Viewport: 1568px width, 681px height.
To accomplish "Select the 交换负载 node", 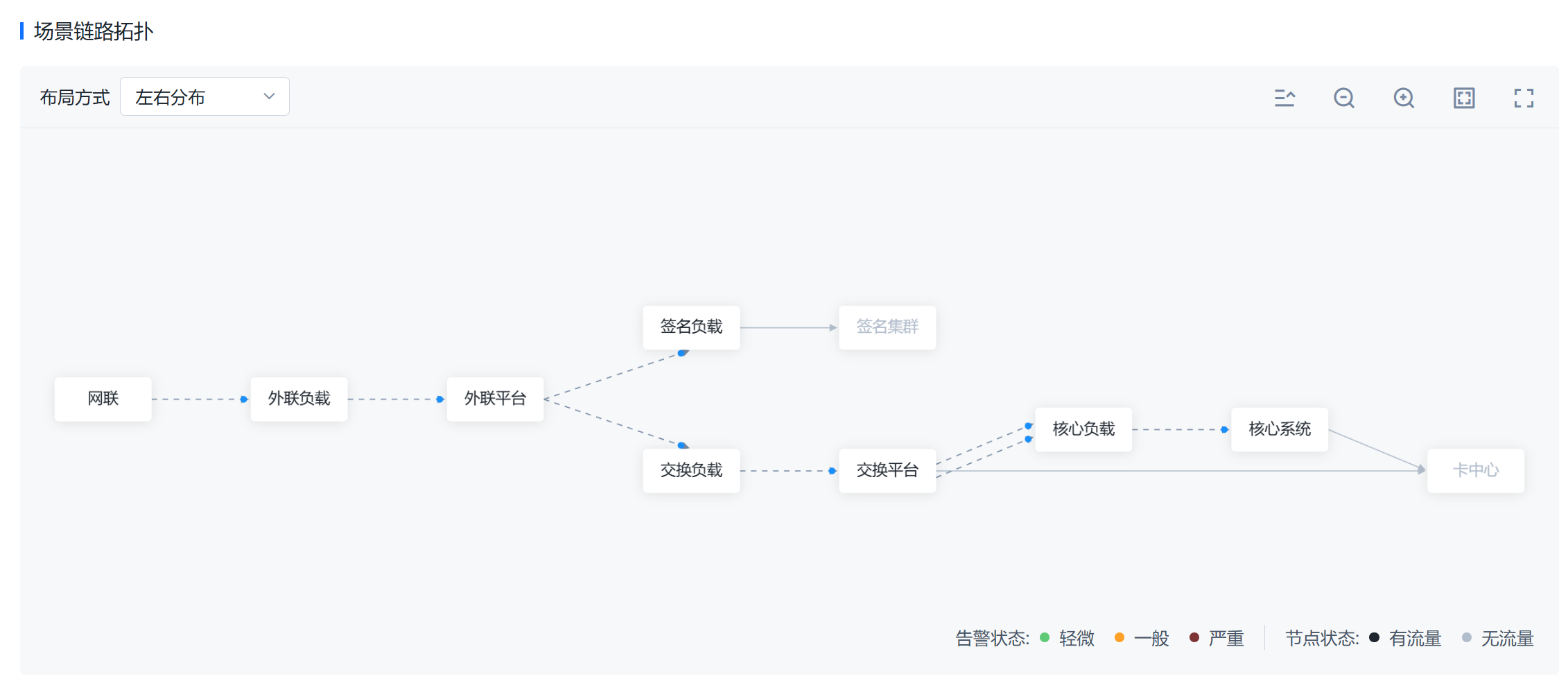I will click(691, 471).
